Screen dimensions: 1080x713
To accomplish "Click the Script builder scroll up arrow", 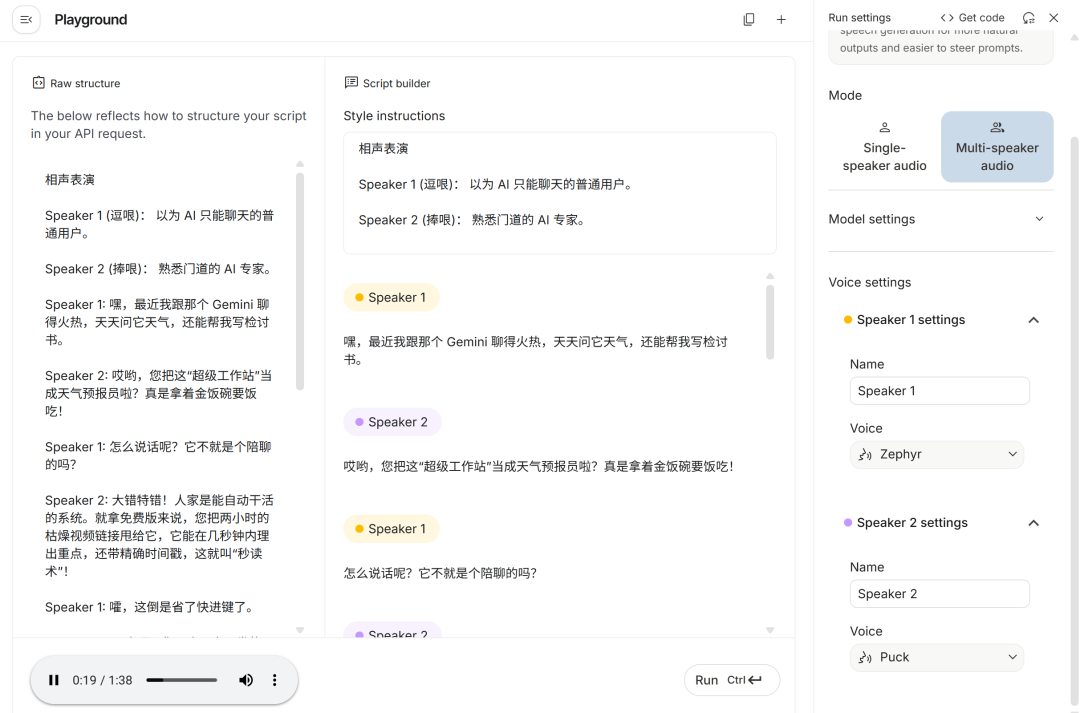I will (x=770, y=276).
